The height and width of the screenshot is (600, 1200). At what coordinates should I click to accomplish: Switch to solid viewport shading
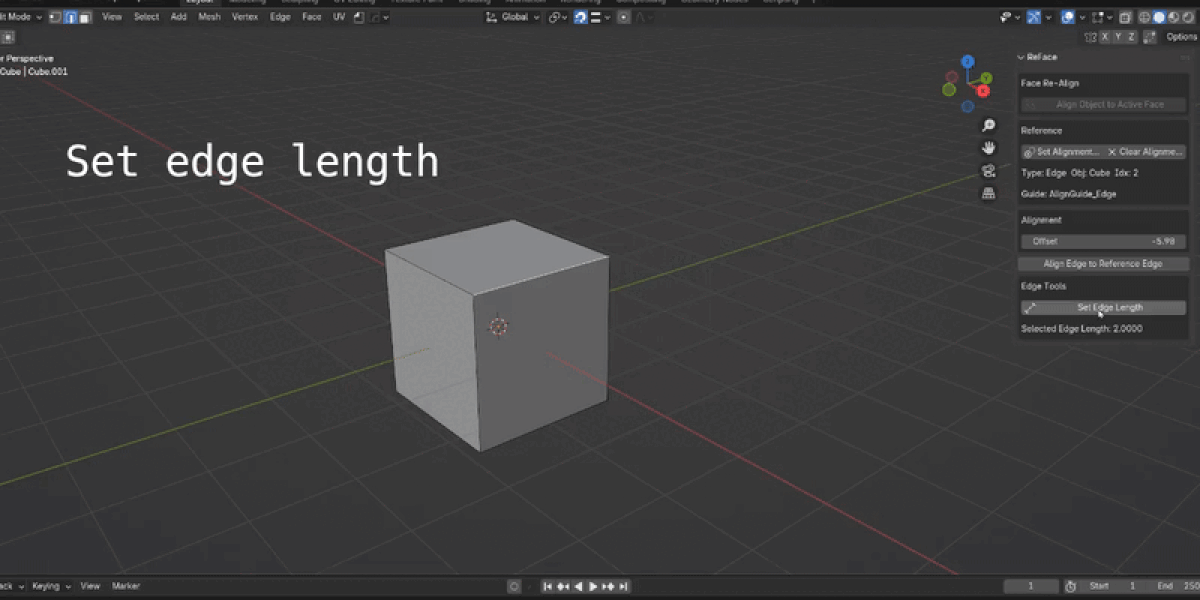click(x=1159, y=17)
